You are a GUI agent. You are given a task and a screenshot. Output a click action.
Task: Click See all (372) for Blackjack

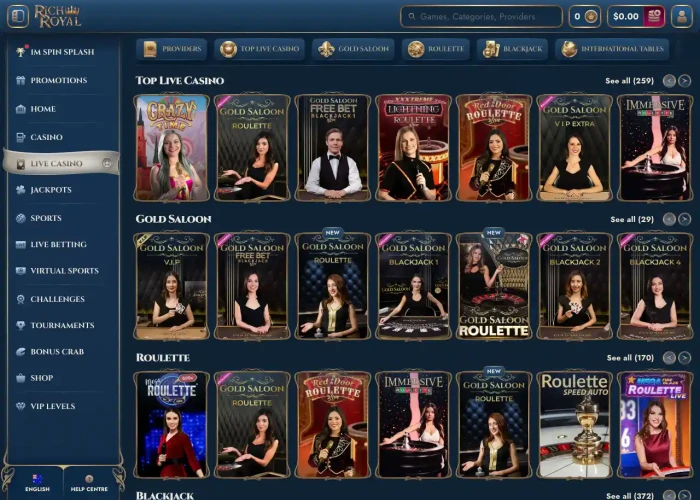click(x=630, y=496)
